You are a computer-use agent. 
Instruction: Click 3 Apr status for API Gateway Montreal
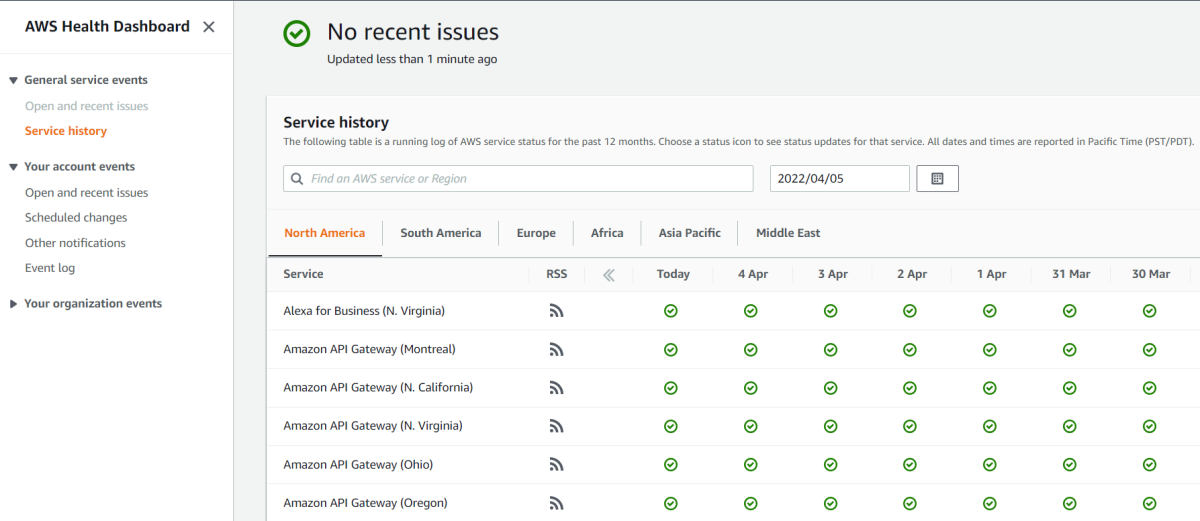tap(831, 350)
